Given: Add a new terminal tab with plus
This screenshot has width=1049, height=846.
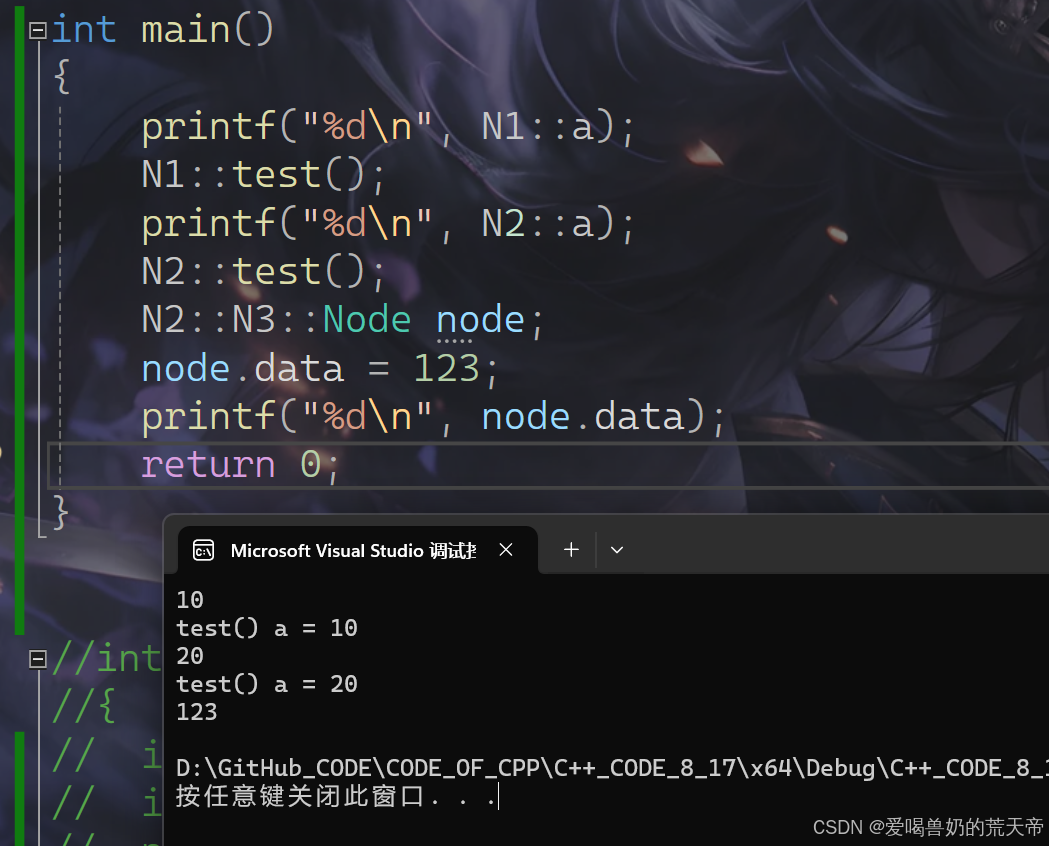Looking at the screenshot, I should [x=571, y=550].
